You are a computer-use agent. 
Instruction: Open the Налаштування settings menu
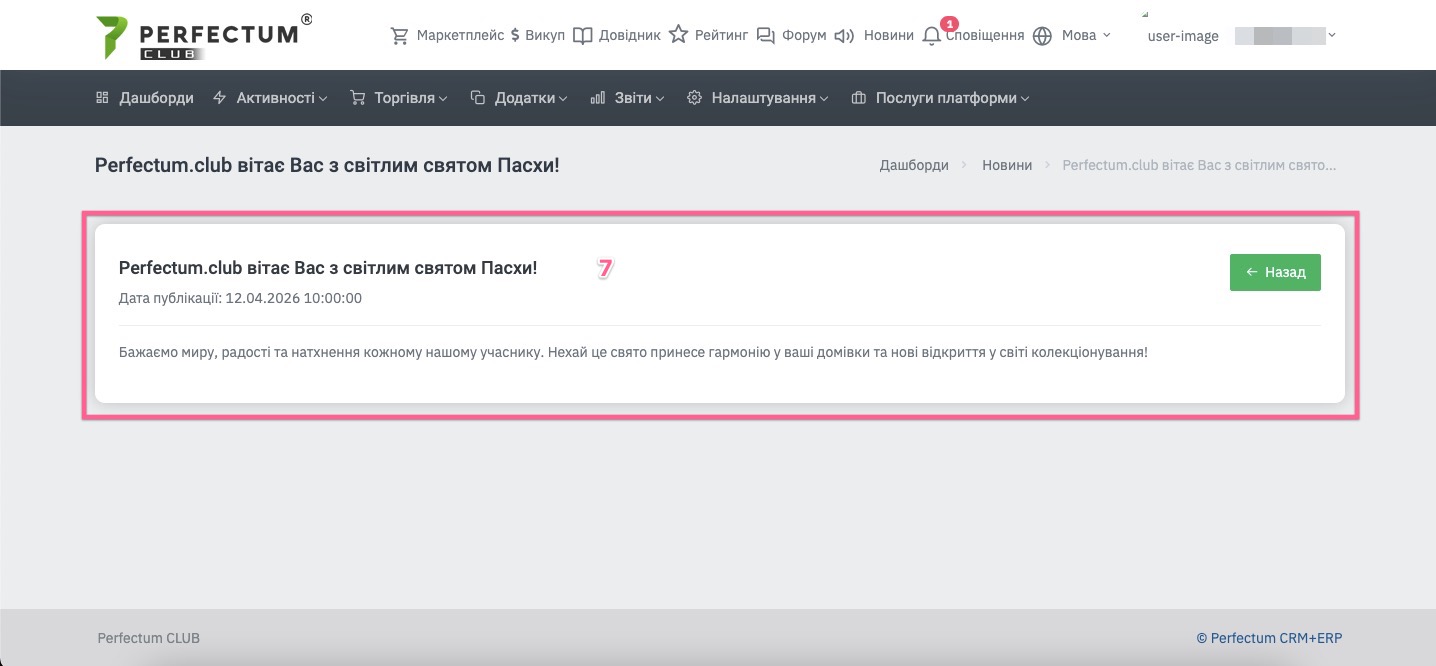(x=758, y=98)
